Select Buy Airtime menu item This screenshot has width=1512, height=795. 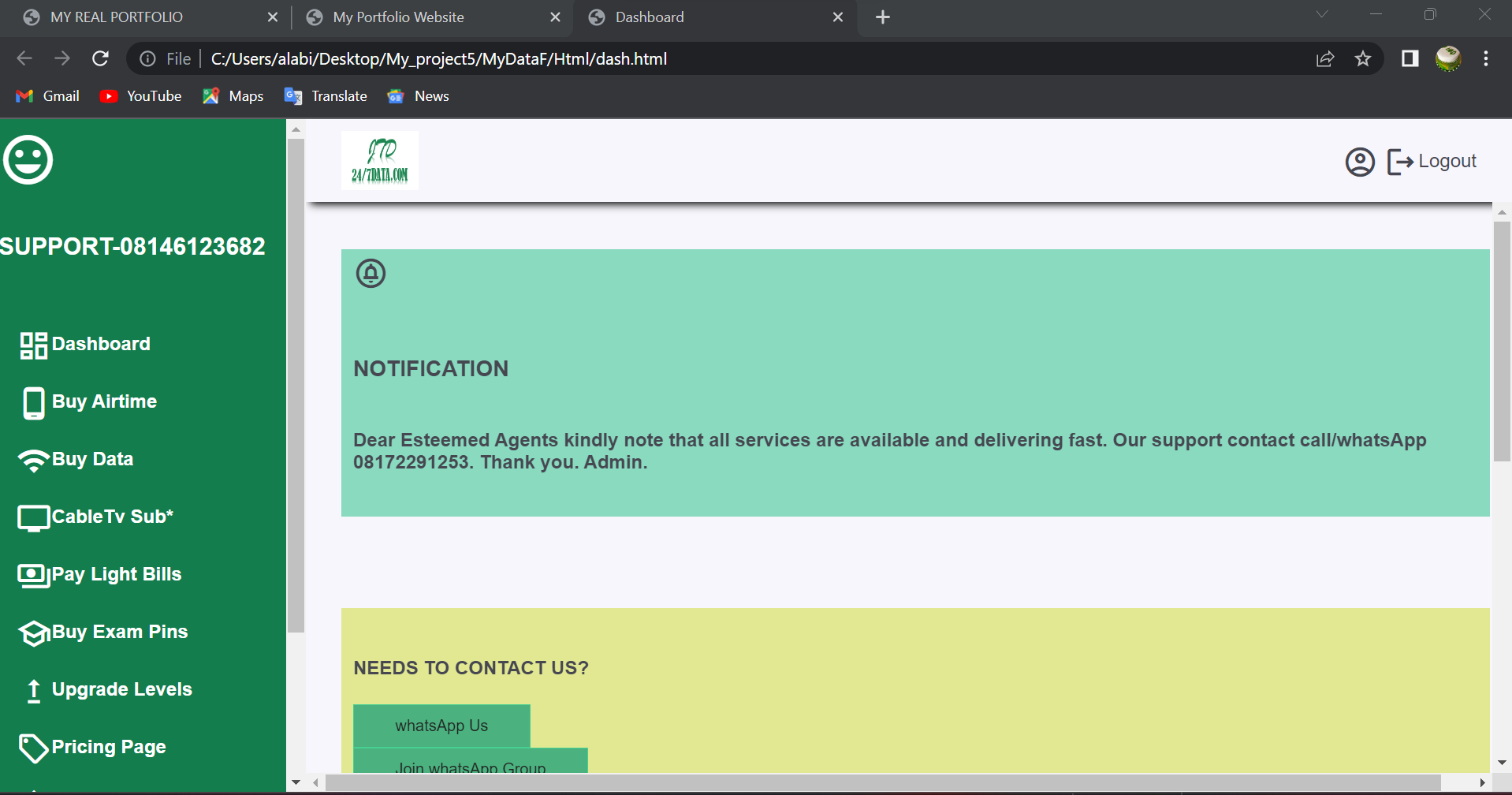pos(104,401)
